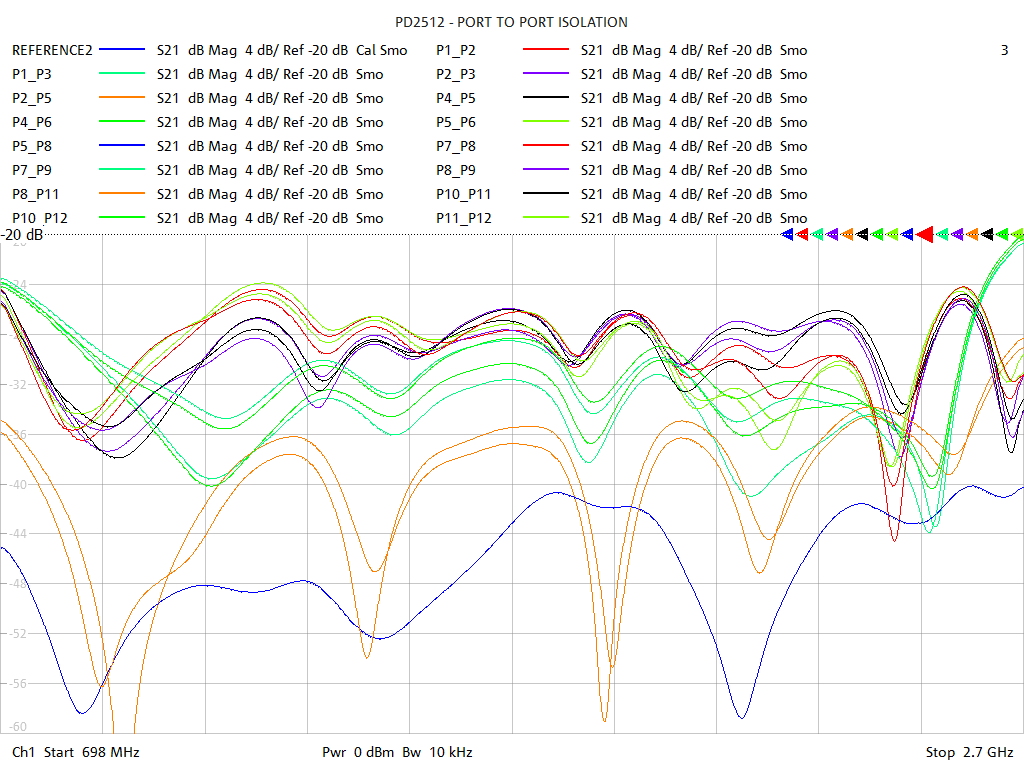Select the REFERENCE2 trace label
Viewport: 1024px width, 768px height.
(x=52, y=50)
